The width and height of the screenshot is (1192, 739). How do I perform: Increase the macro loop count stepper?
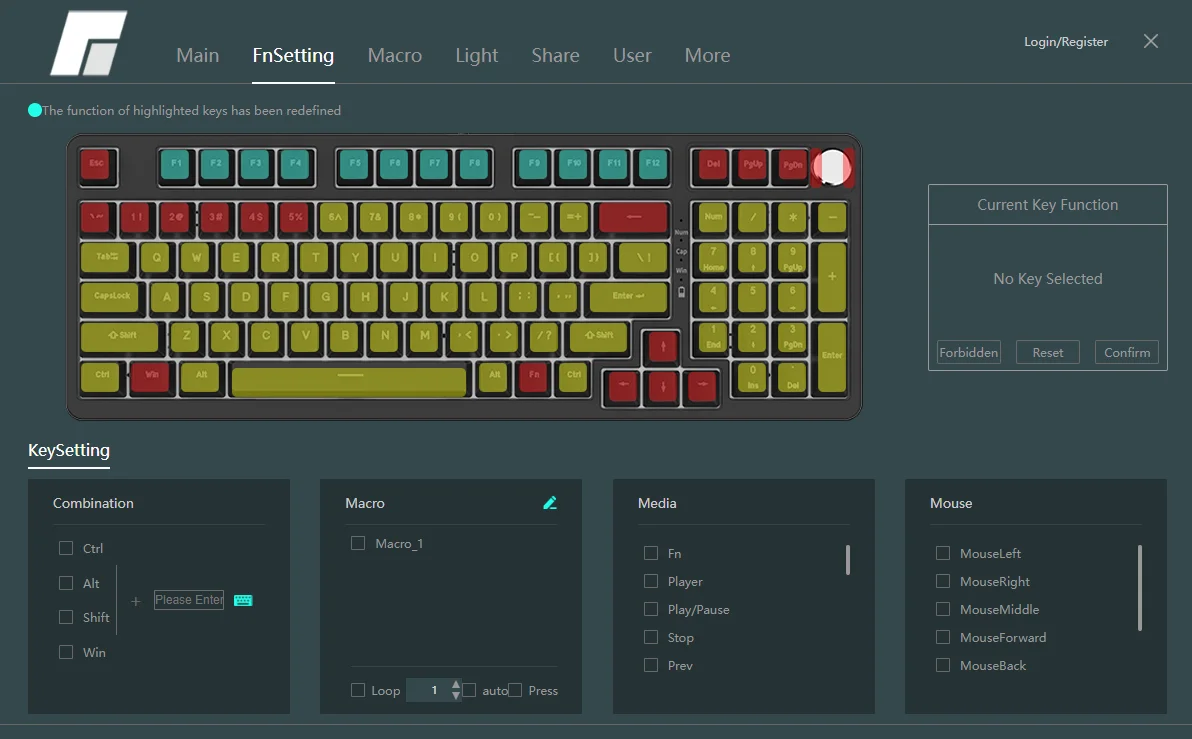456,685
